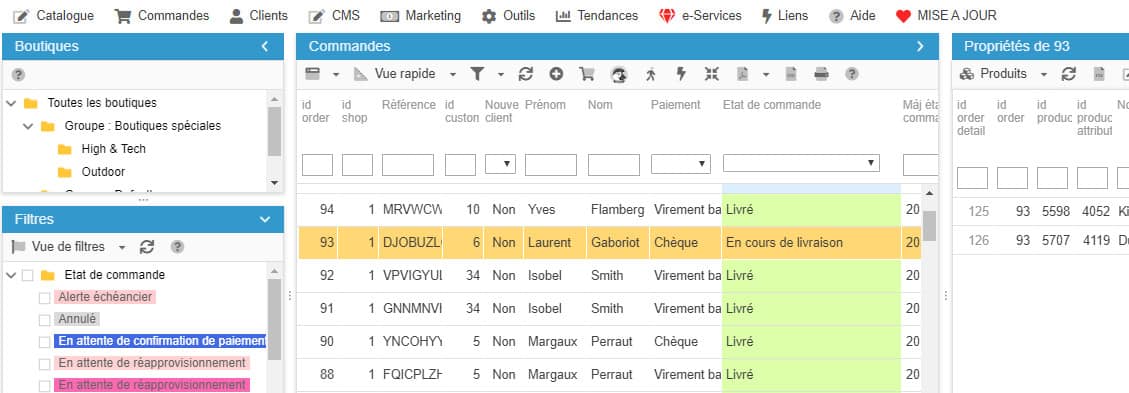Viewport: 1129px width, 393px height.
Task: Collapse Toutes les boutiques tree node
Action: [x=11, y=103]
